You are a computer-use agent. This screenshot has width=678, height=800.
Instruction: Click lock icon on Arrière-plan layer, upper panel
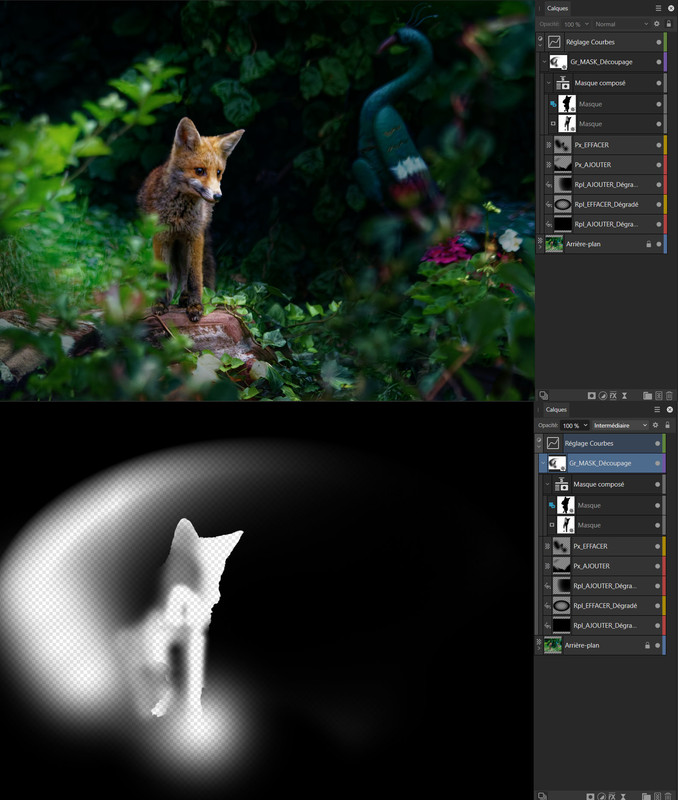(649, 244)
